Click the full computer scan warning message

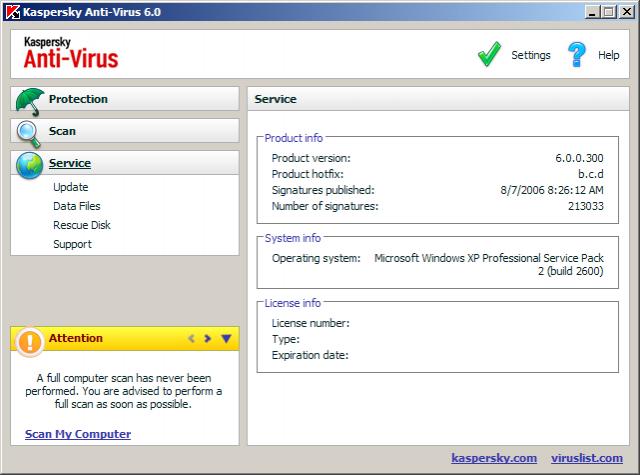coord(124,391)
